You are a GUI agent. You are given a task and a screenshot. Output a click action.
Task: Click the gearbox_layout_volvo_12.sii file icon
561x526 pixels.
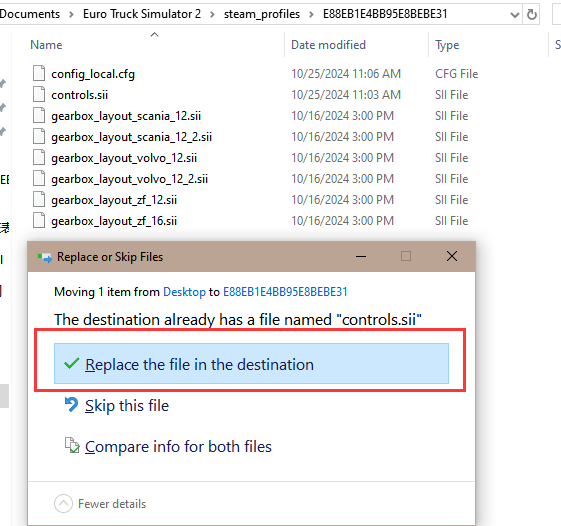coord(39,157)
